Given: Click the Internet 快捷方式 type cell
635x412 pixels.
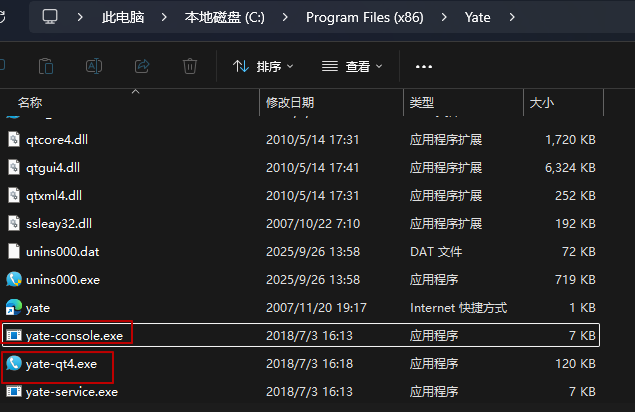Looking at the screenshot, I should click(458, 308).
